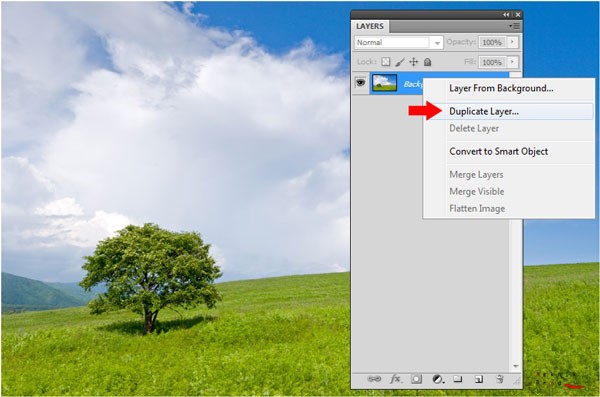Viewport: 600px width, 397px height.
Task: Open the blend mode Normal dropdown
Action: [x=398, y=42]
